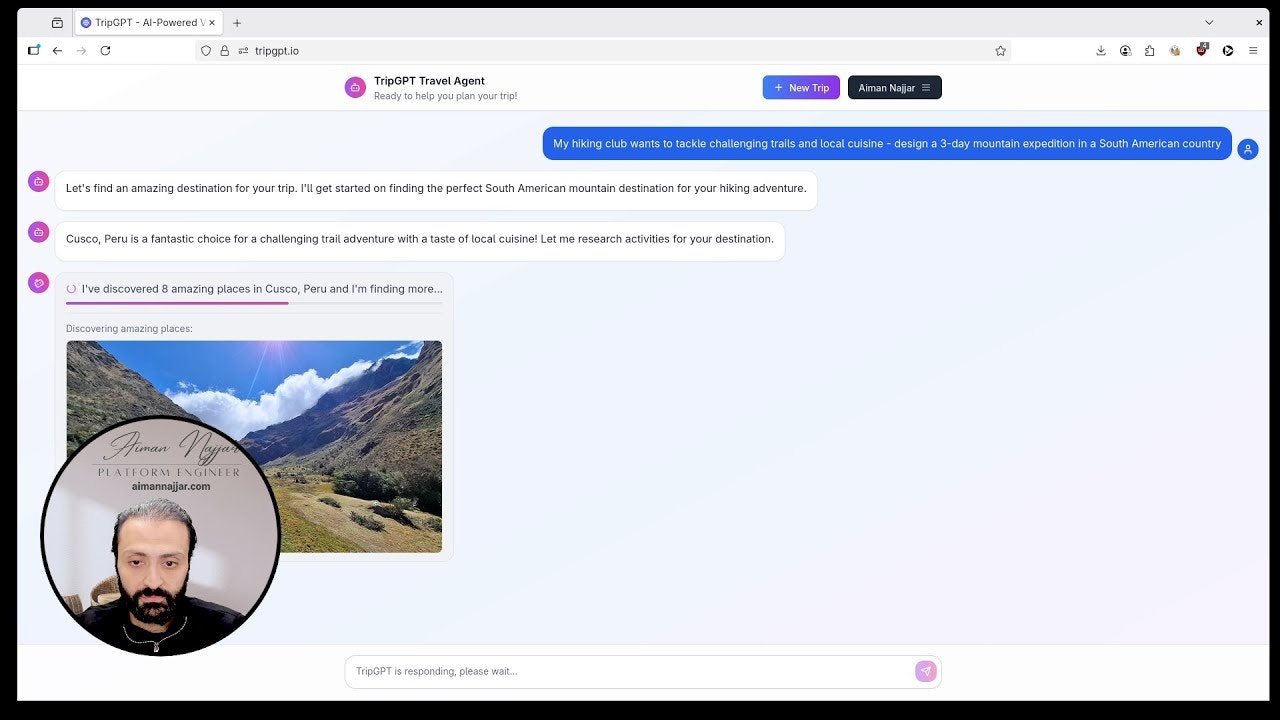Open a new browser tab
The width and height of the screenshot is (1280, 720).
coord(237,23)
